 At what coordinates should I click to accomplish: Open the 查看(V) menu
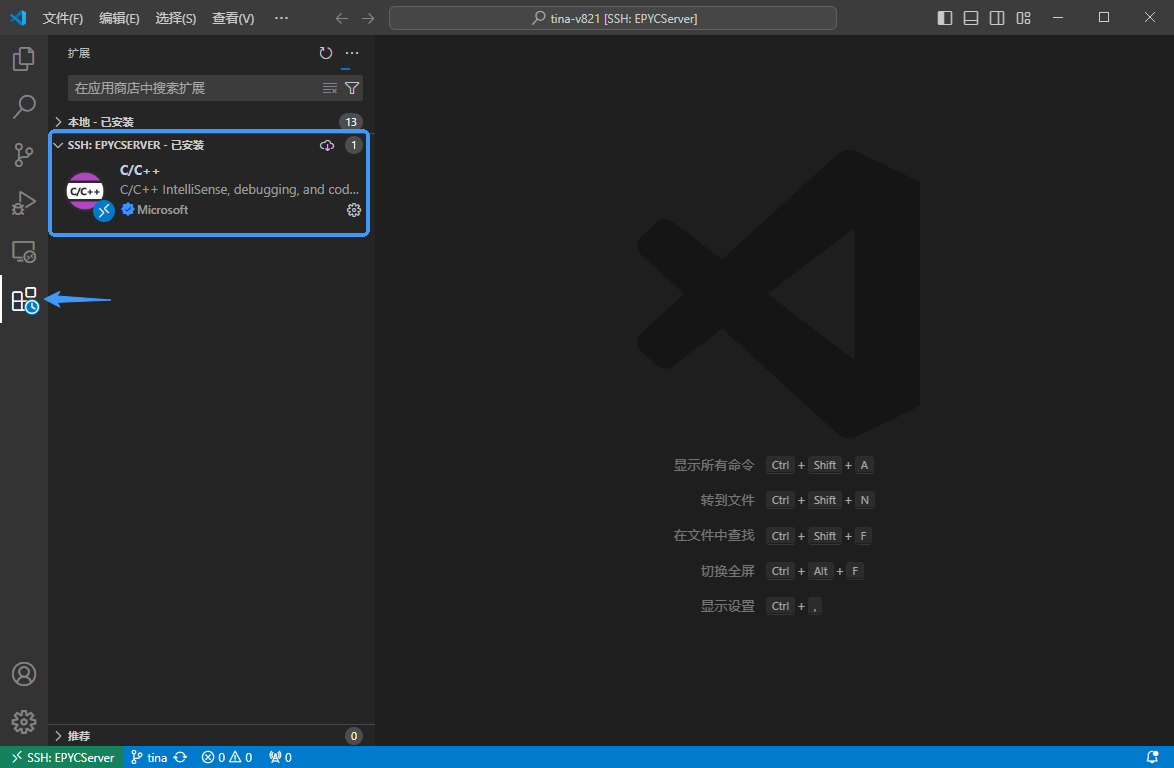(x=233, y=18)
